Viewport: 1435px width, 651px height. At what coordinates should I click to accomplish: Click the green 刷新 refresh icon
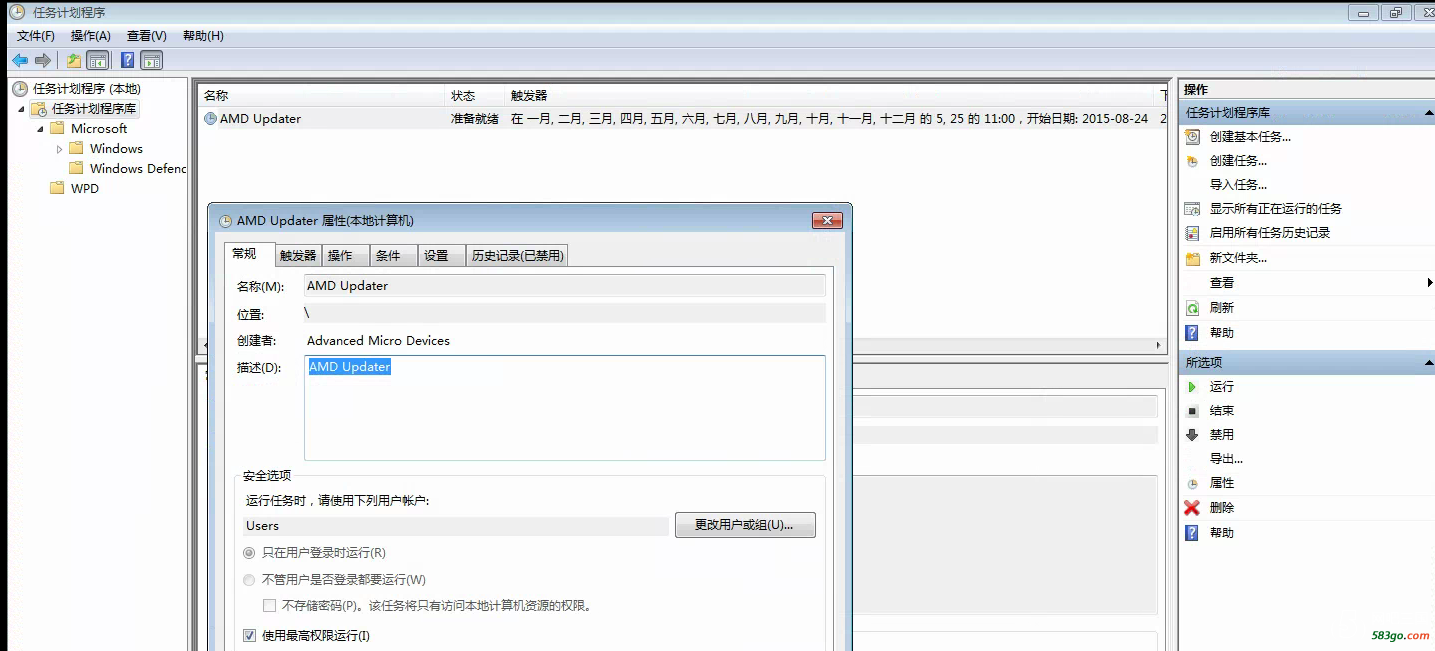(1192, 308)
